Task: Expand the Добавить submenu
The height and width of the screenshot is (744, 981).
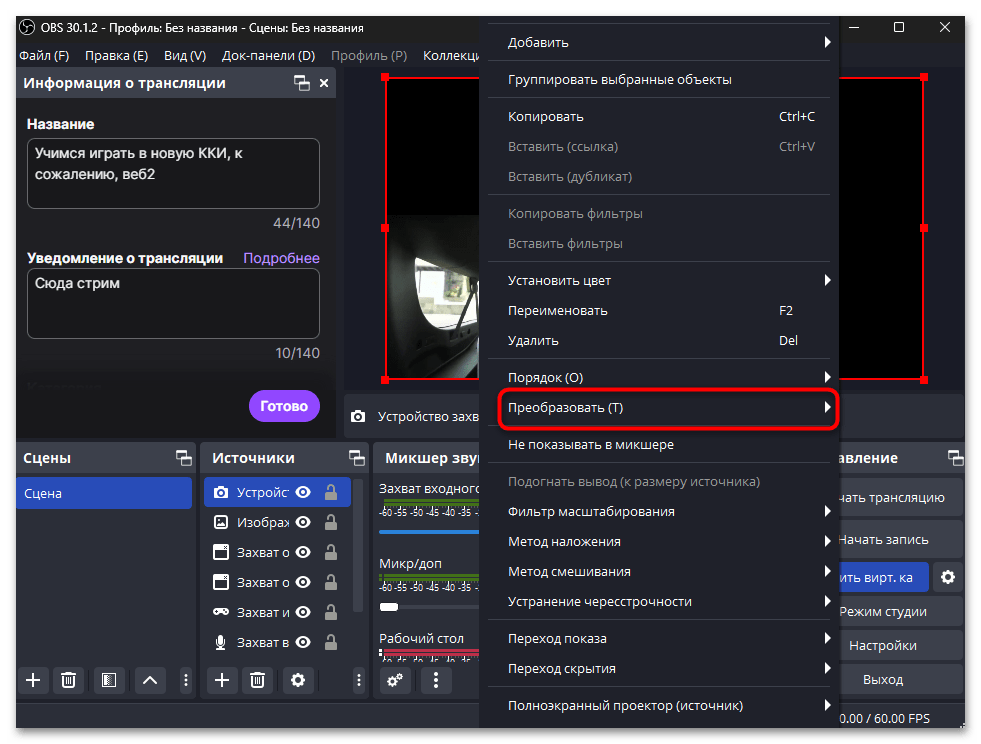Action: [x=659, y=43]
